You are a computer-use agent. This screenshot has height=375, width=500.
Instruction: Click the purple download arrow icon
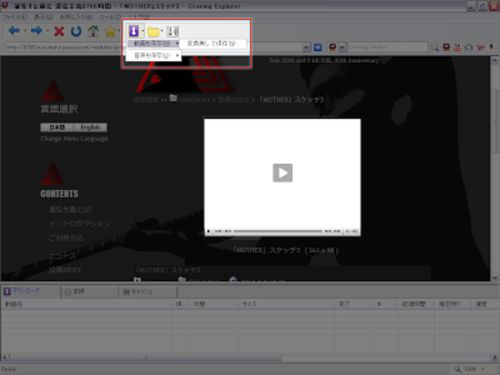pos(134,31)
